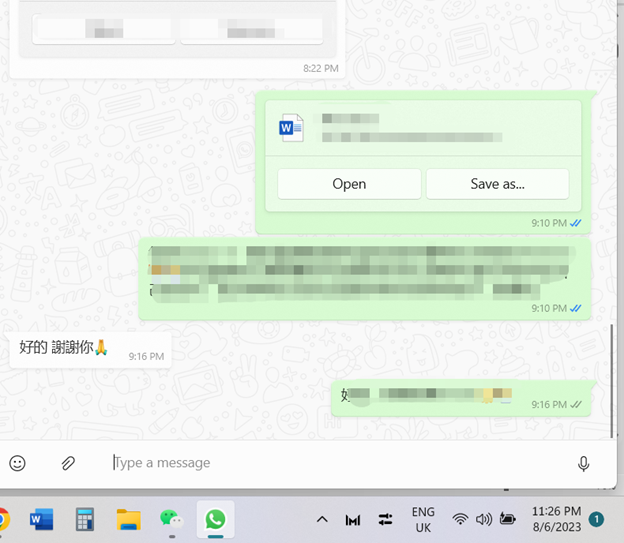
Task: Click Open on the attached document
Action: click(x=349, y=184)
